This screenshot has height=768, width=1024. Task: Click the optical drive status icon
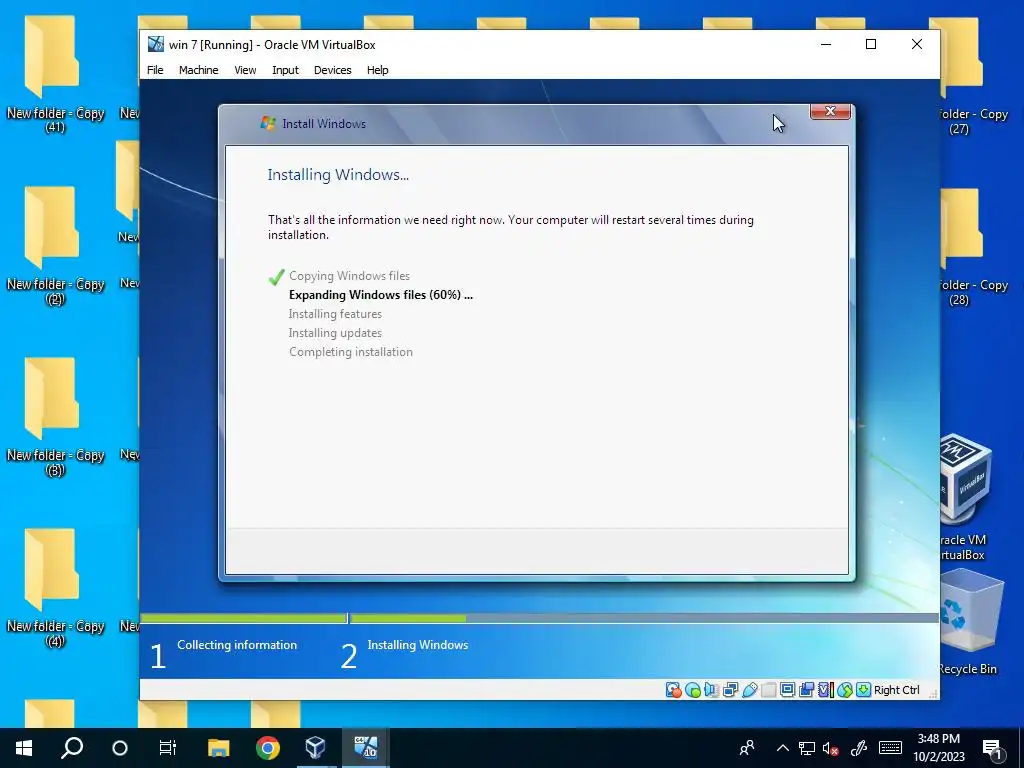(692, 690)
